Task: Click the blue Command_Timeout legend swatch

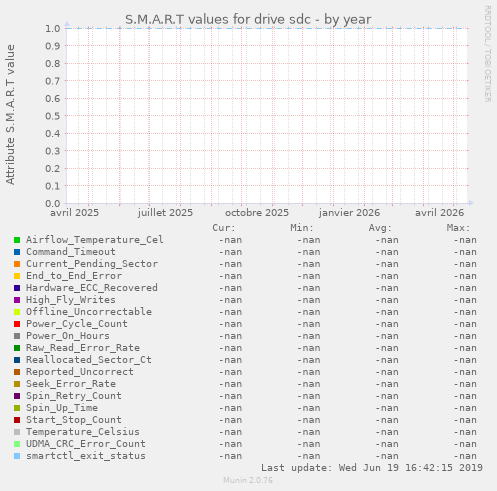Action: pos(17,252)
